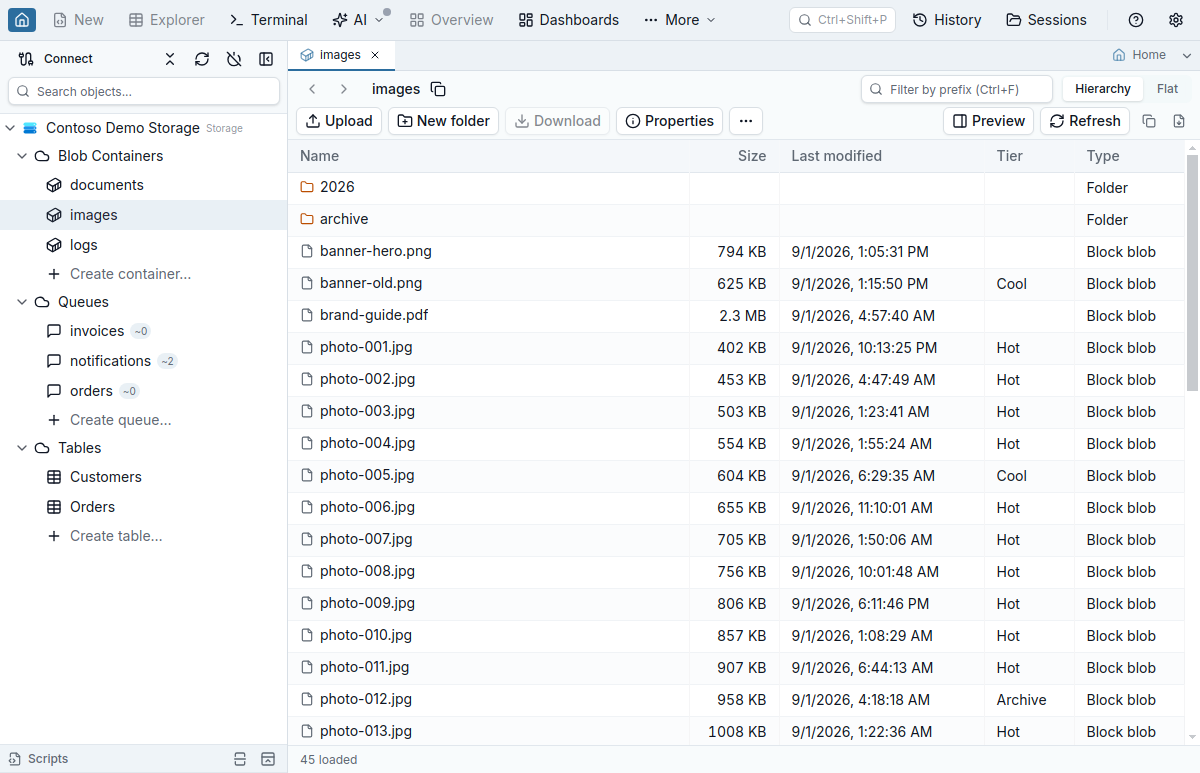
Task: Click the Create container plus icon
Action: pyautogui.click(x=54, y=274)
